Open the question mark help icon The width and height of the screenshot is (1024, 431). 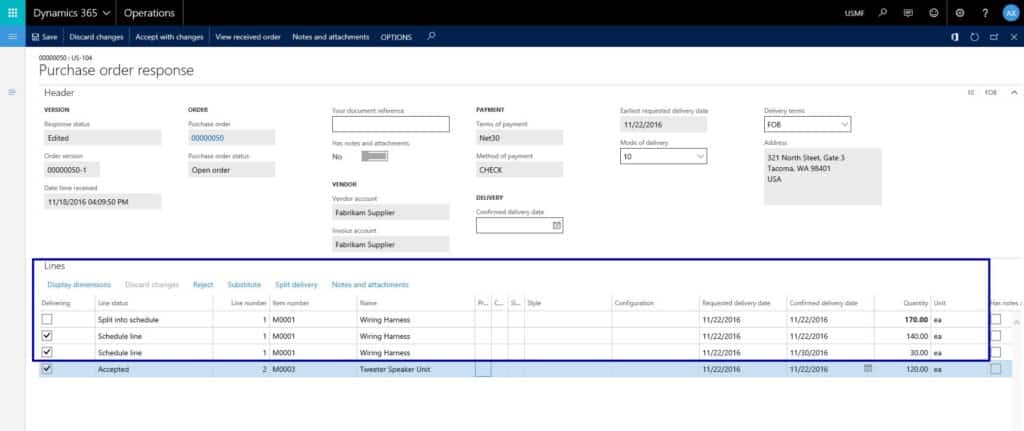[x=985, y=12]
